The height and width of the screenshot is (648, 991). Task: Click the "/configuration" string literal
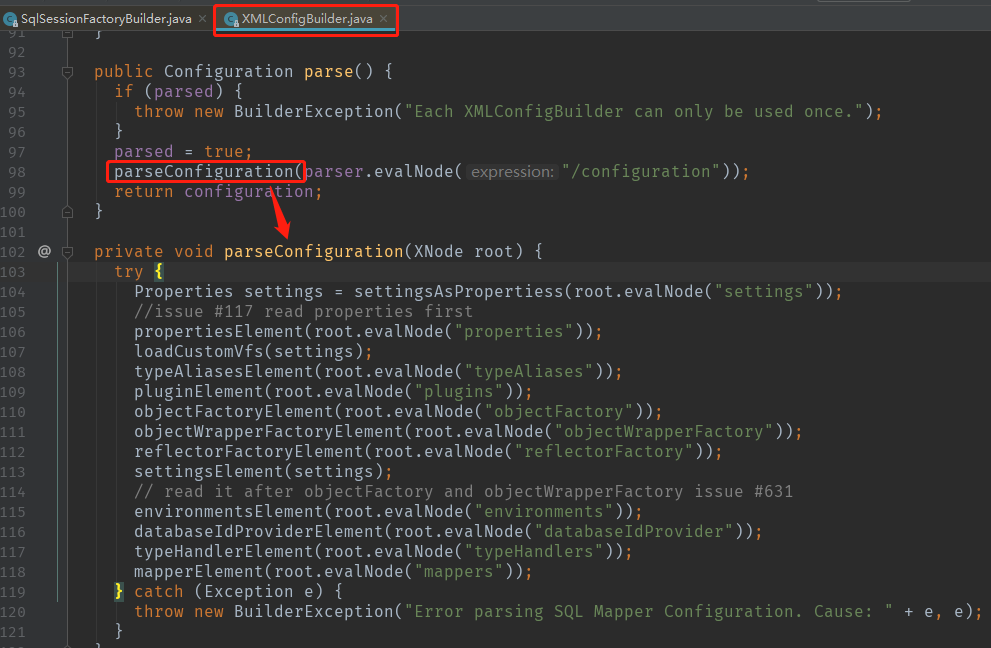(640, 171)
